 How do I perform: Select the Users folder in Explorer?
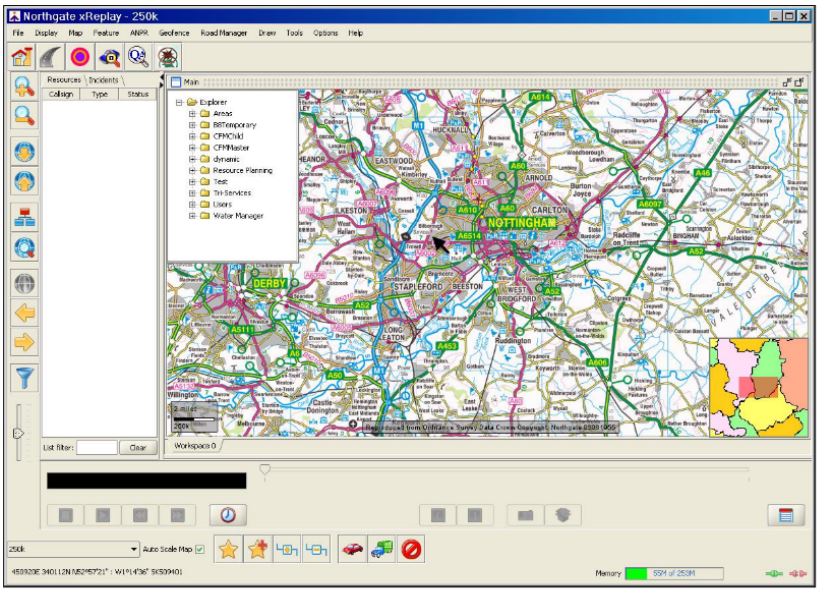(222, 205)
